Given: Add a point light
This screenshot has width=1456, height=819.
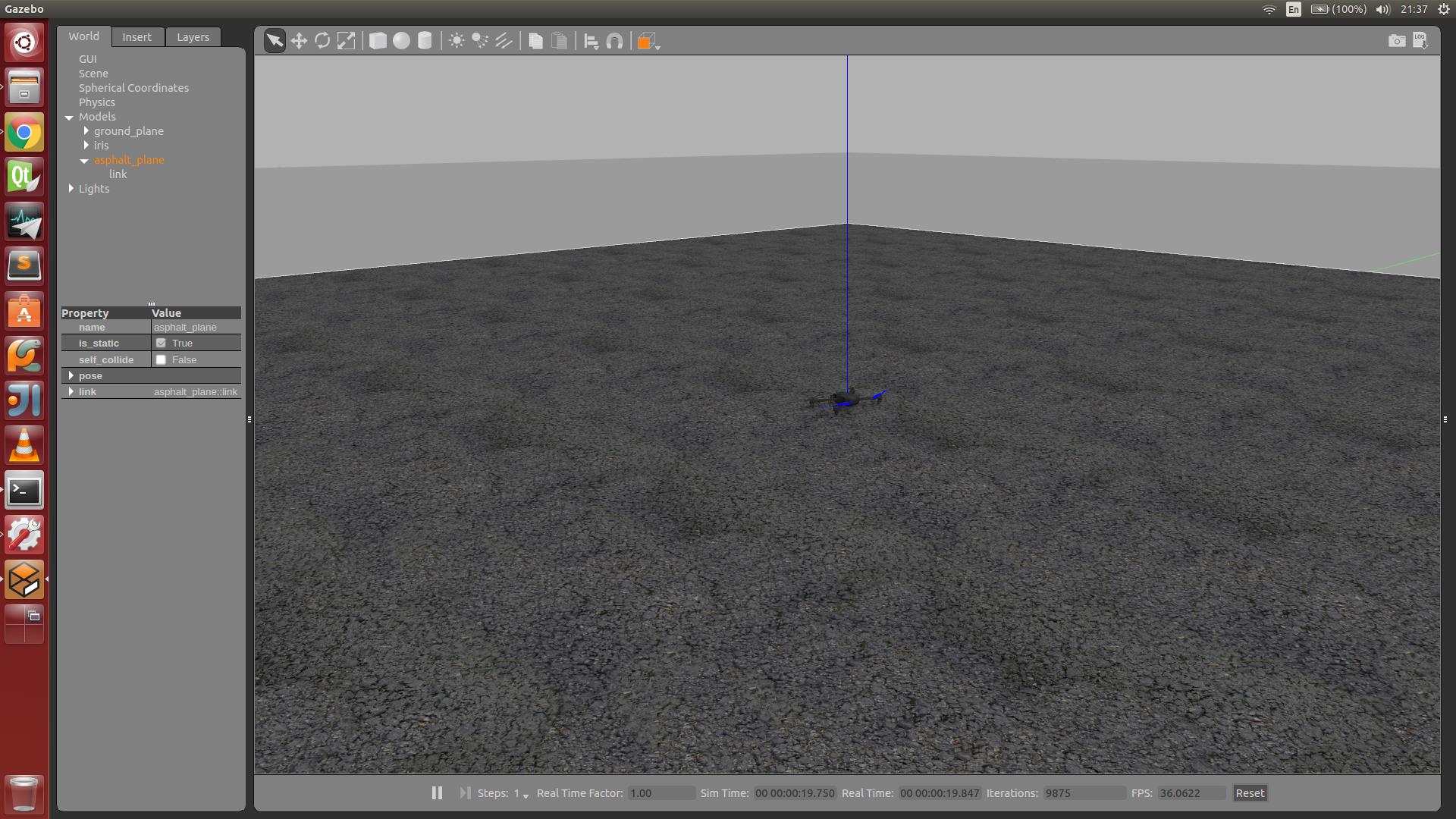Looking at the screenshot, I should point(457,41).
